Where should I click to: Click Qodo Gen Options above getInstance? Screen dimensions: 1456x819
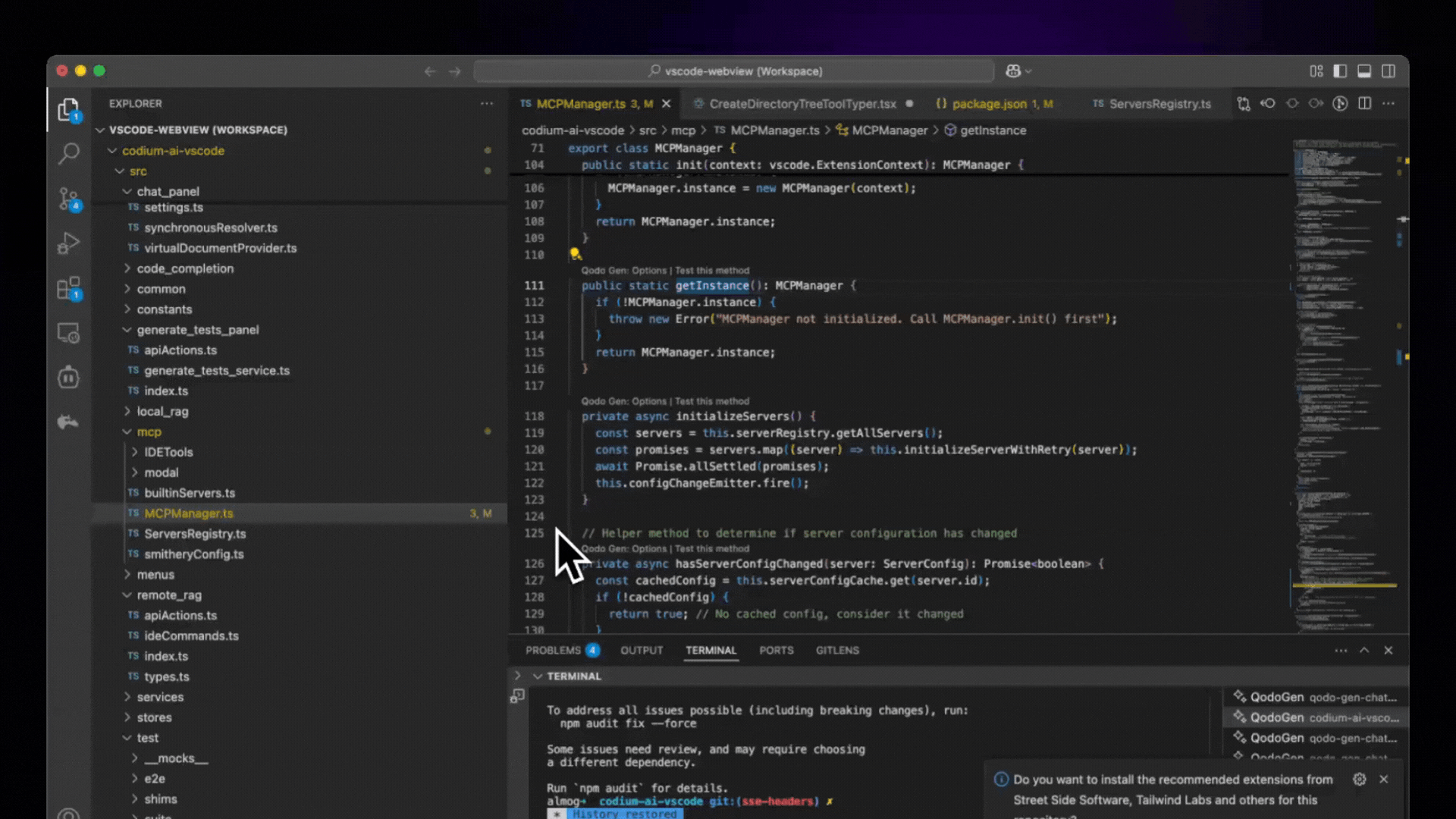[624, 271]
